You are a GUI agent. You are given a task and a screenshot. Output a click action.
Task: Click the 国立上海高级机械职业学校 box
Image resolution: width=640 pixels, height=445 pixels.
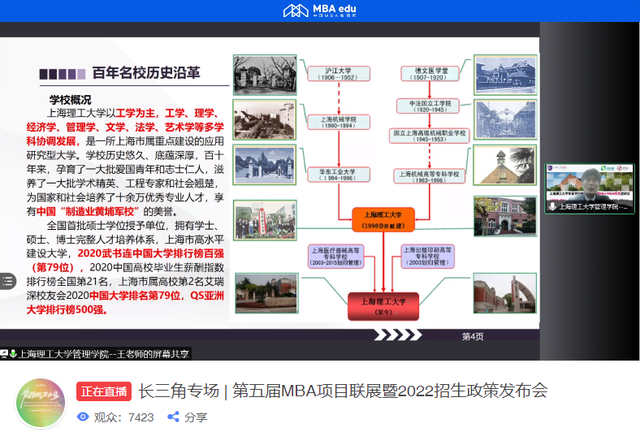pos(429,136)
